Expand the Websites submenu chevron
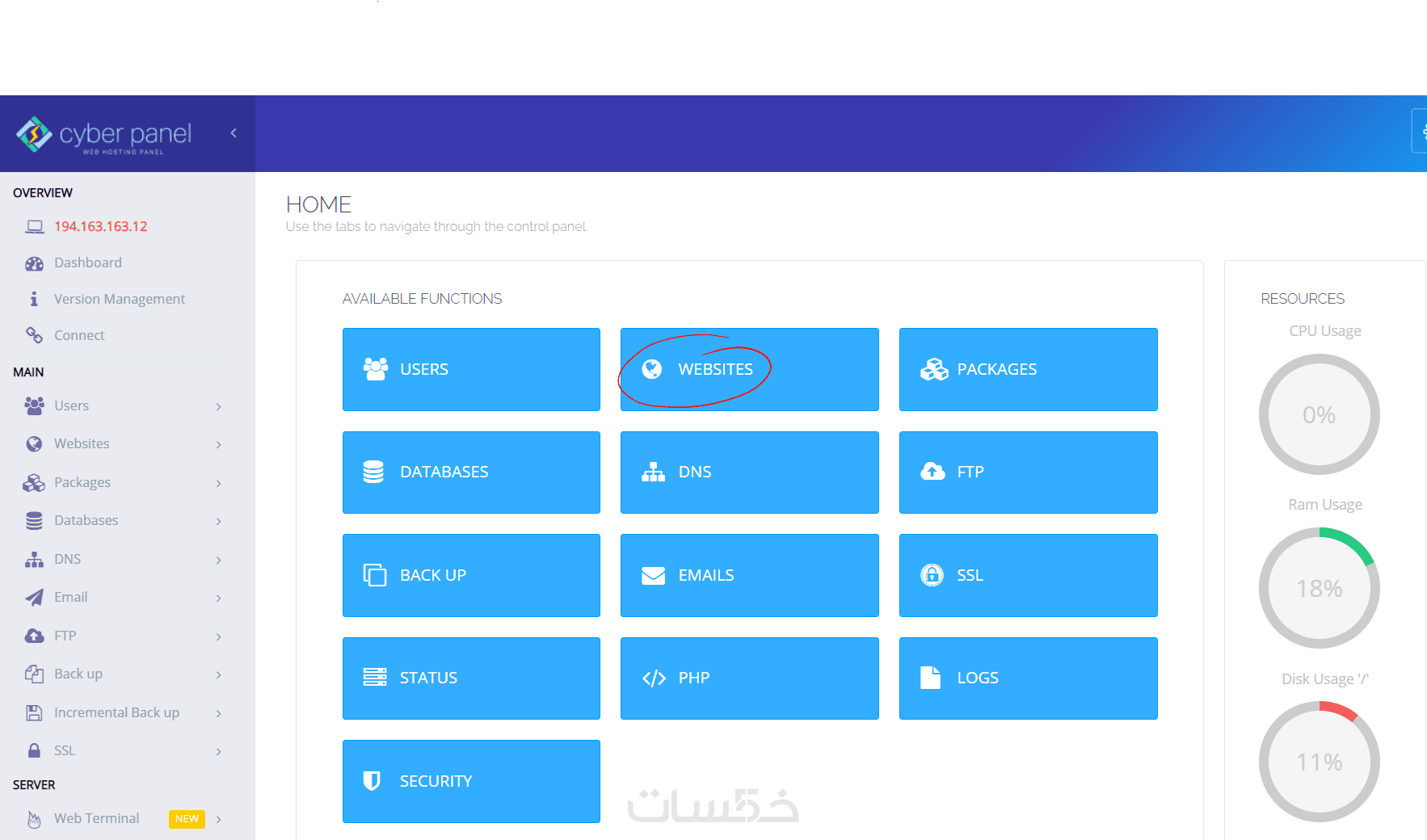 tap(218, 444)
